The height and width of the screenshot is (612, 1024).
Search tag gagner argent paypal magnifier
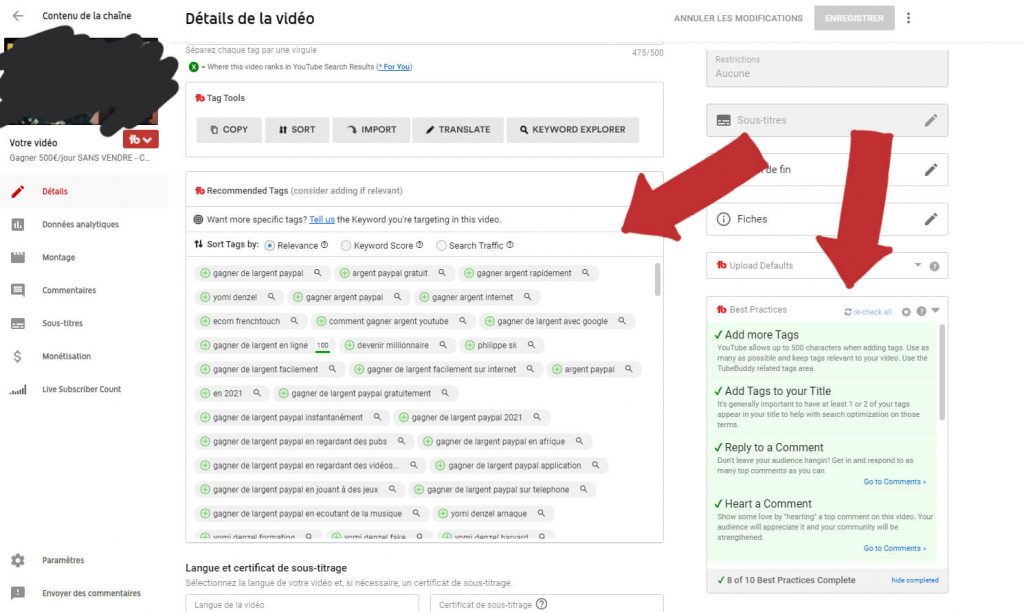(x=397, y=297)
